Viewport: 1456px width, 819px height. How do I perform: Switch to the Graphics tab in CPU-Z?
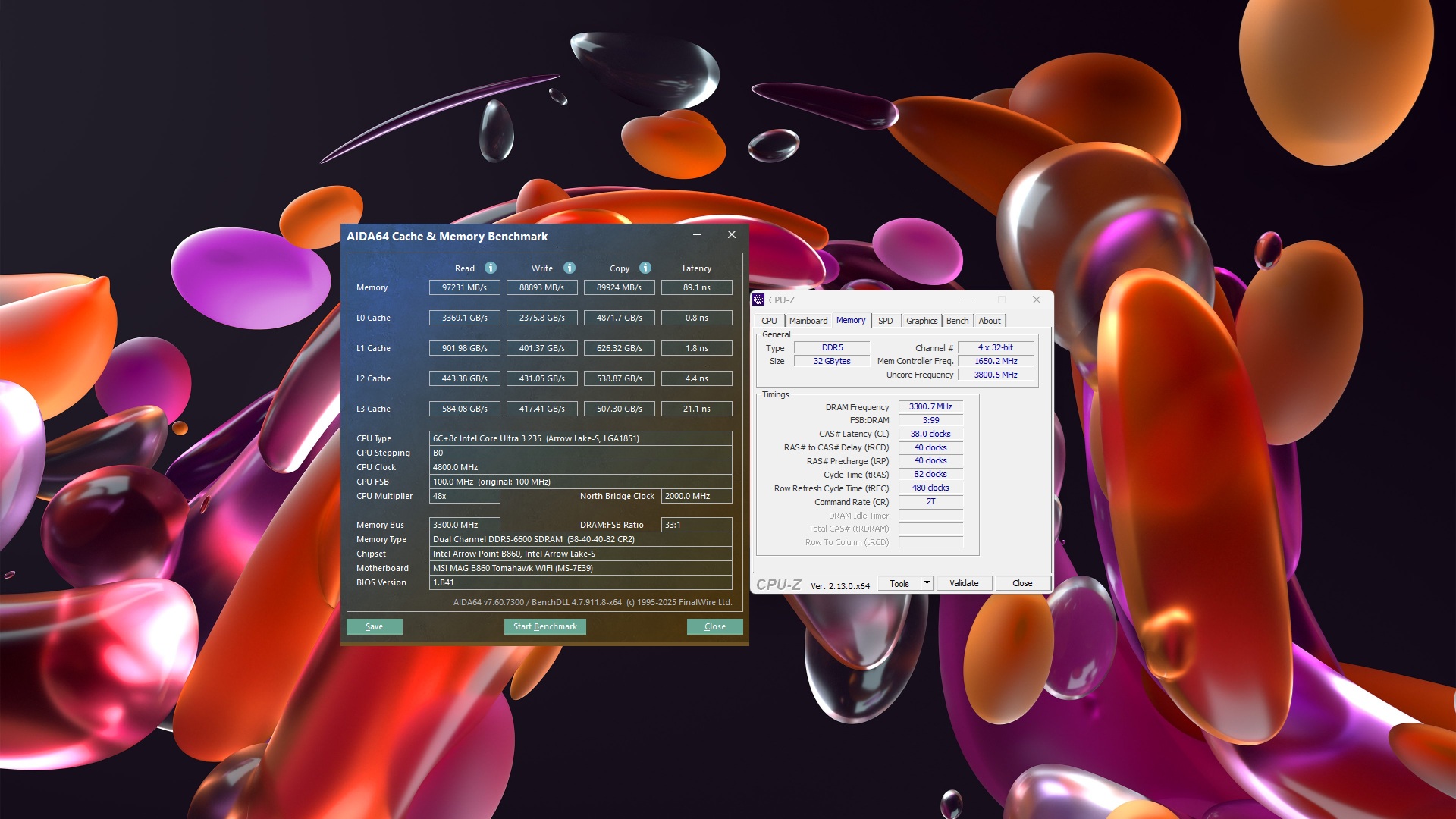coord(921,321)
